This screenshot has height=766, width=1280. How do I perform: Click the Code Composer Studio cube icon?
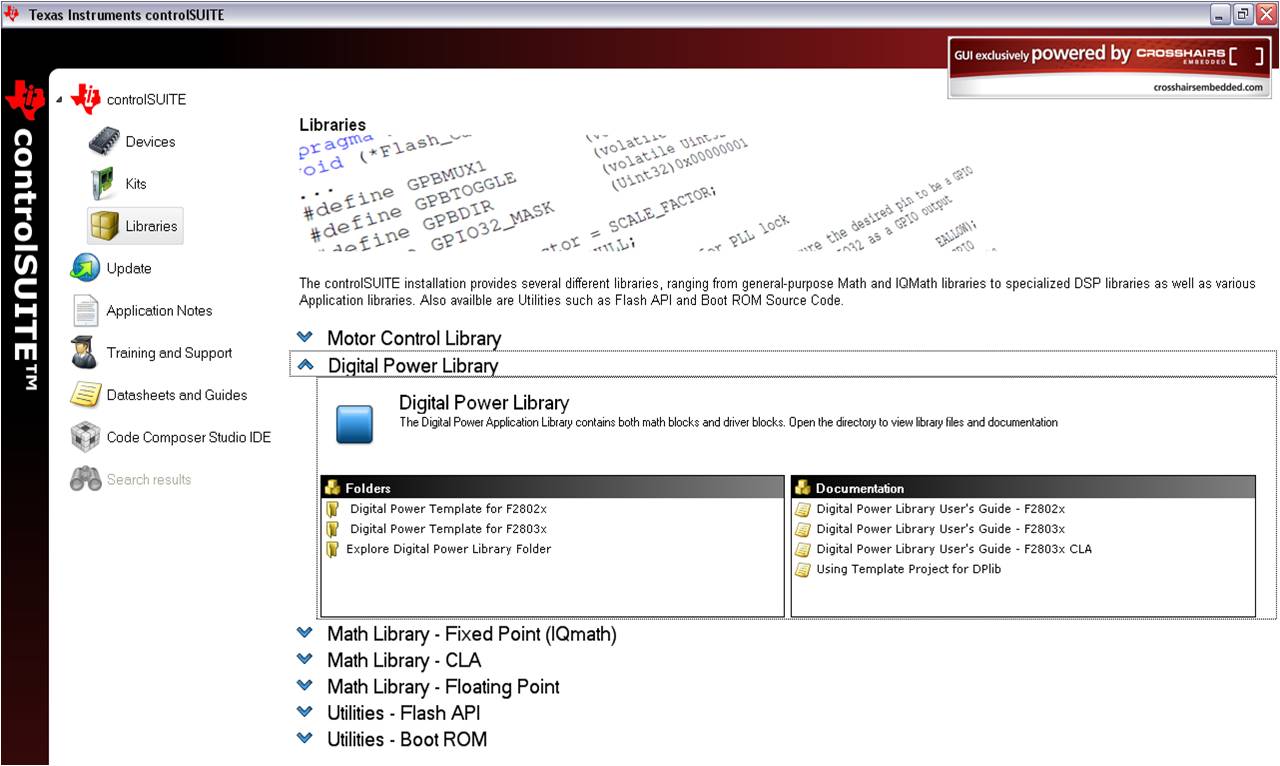(85, 437)
